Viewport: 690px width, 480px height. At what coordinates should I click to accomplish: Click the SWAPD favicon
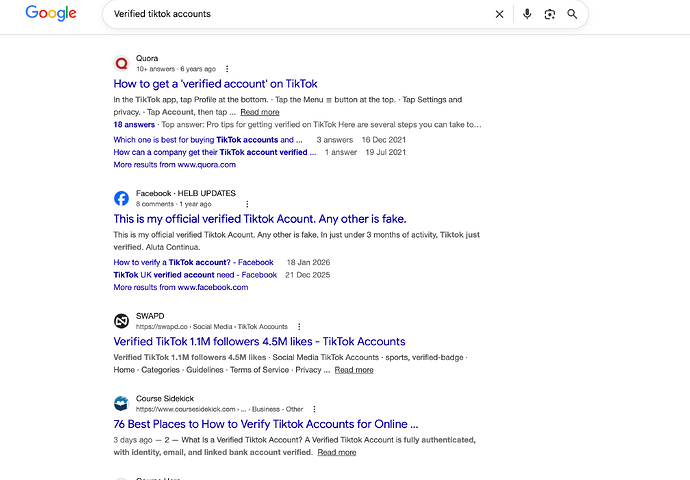[x=121, y=321]
